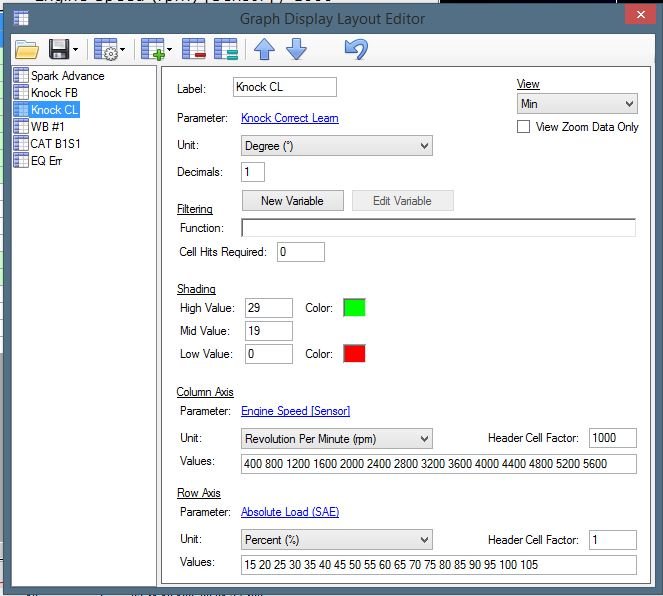Edit Shading Low Value field

[x=268, y=354]
